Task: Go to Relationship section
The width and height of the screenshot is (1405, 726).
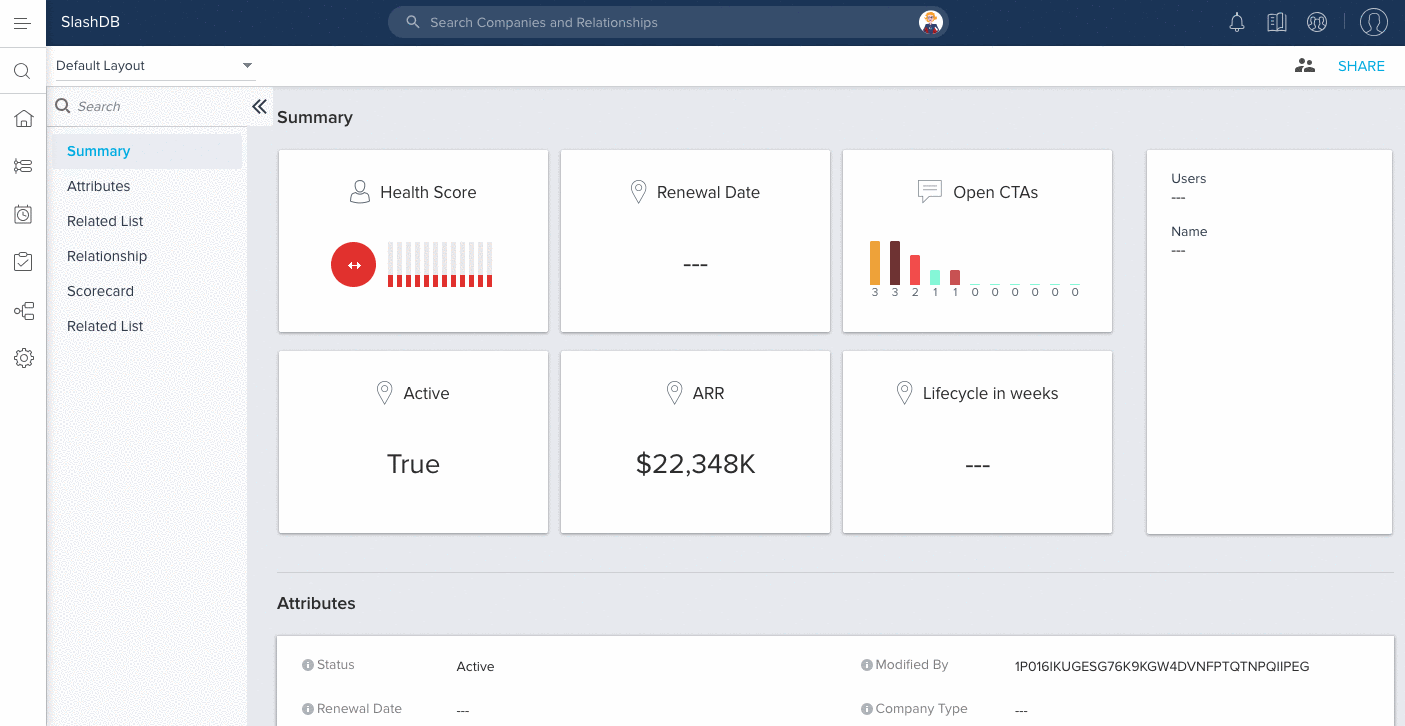Action: [x=107, y=256]
